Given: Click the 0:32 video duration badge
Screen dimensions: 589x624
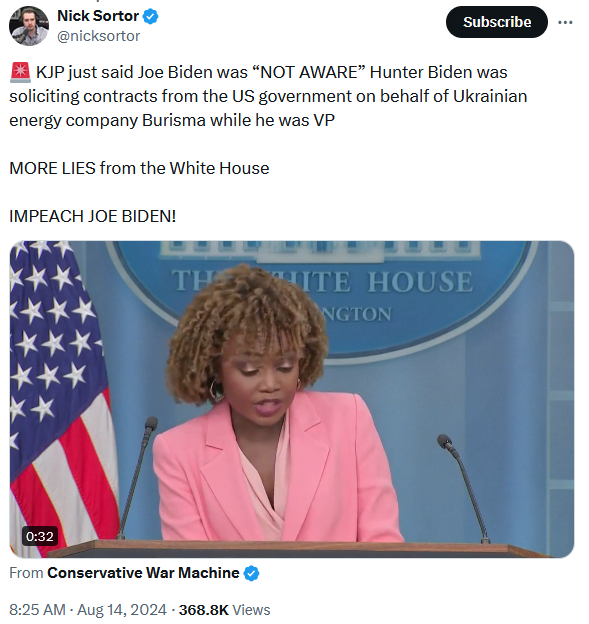Looking at the screenshot, I should 39,536.
